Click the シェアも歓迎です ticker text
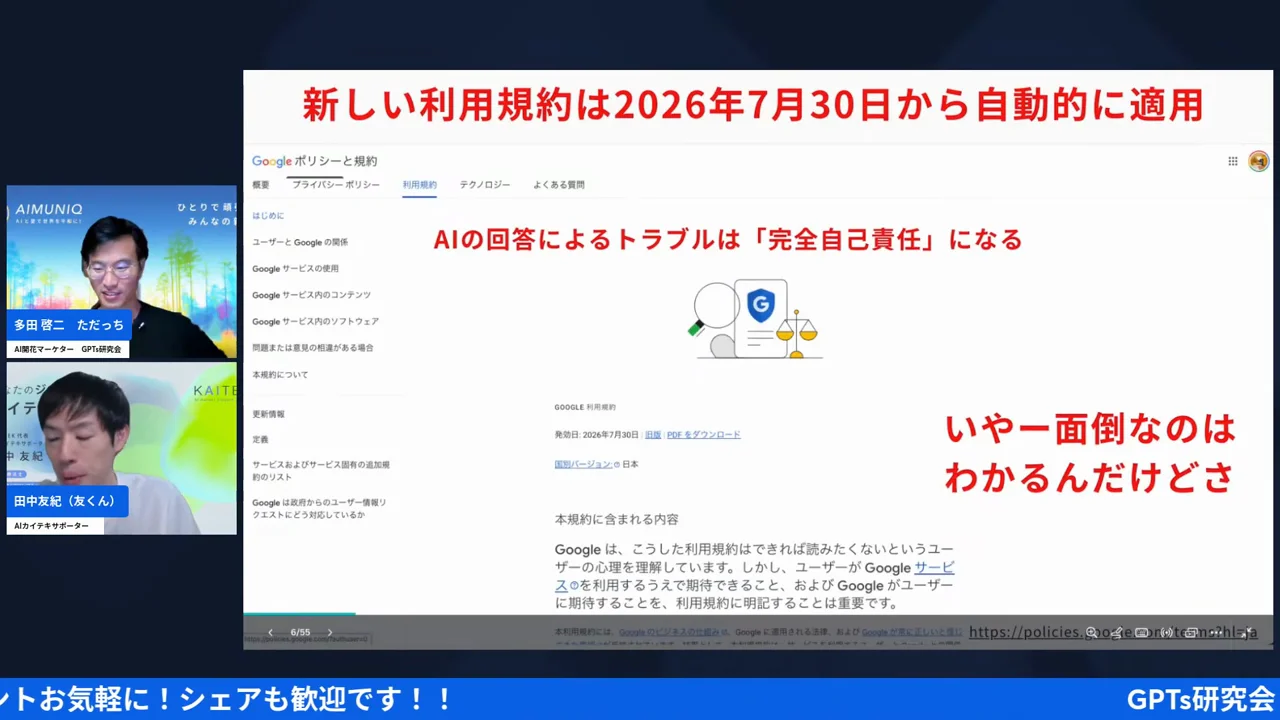The width and height of the screenshot is (1280, 720). (x=315, y=699)
